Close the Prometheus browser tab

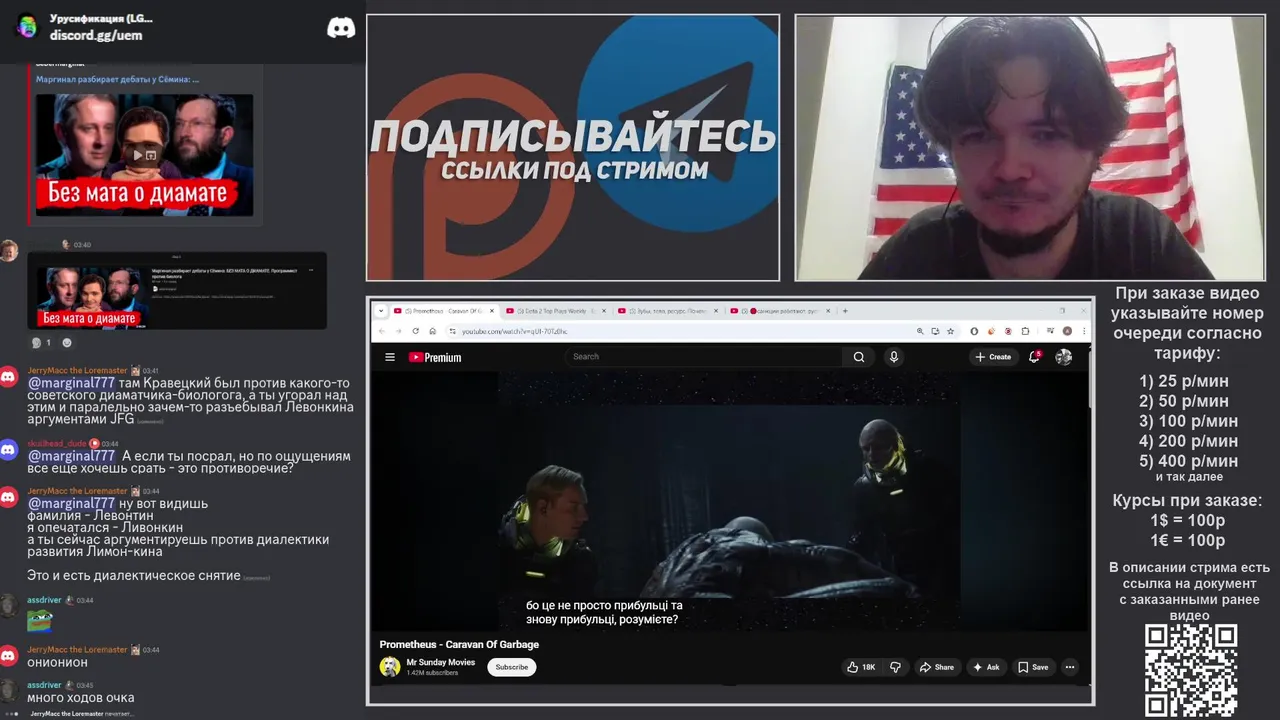click(491, 311)
